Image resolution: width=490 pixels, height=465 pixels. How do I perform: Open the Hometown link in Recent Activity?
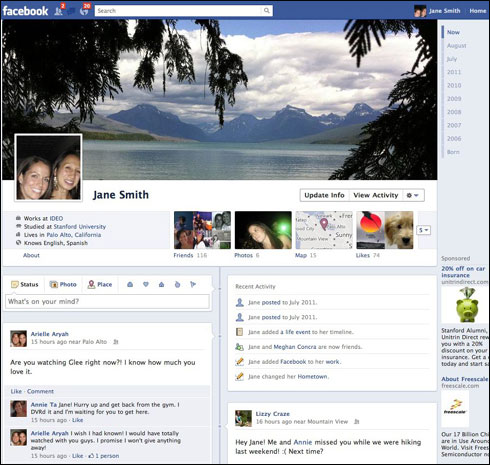312,377
